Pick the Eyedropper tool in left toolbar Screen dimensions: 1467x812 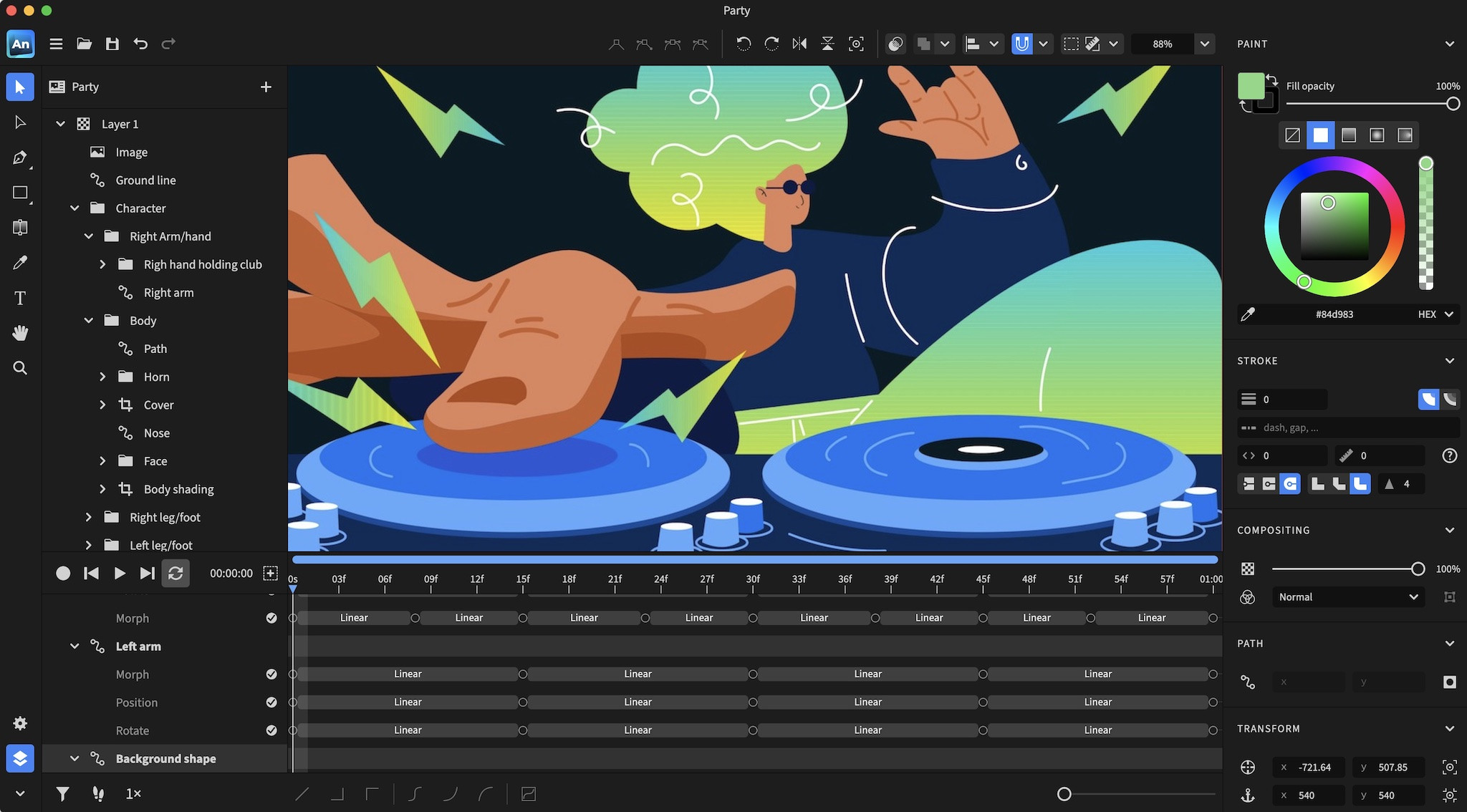[20, 263]
